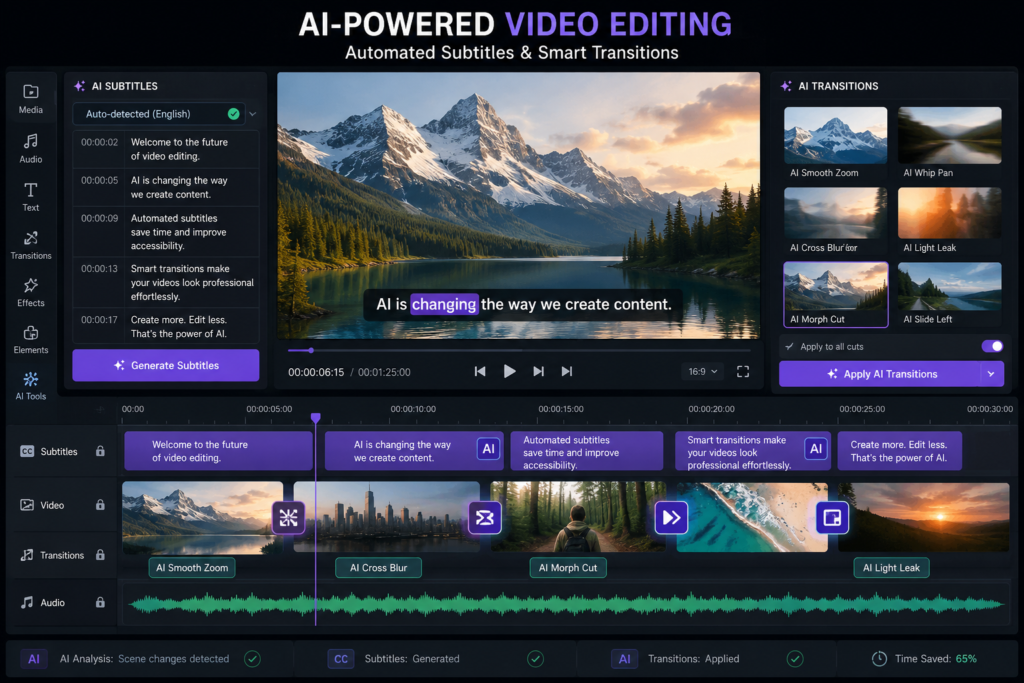Open the Audio panel in sidebar
Screen dimensions: 1024x683
[31, 148]
